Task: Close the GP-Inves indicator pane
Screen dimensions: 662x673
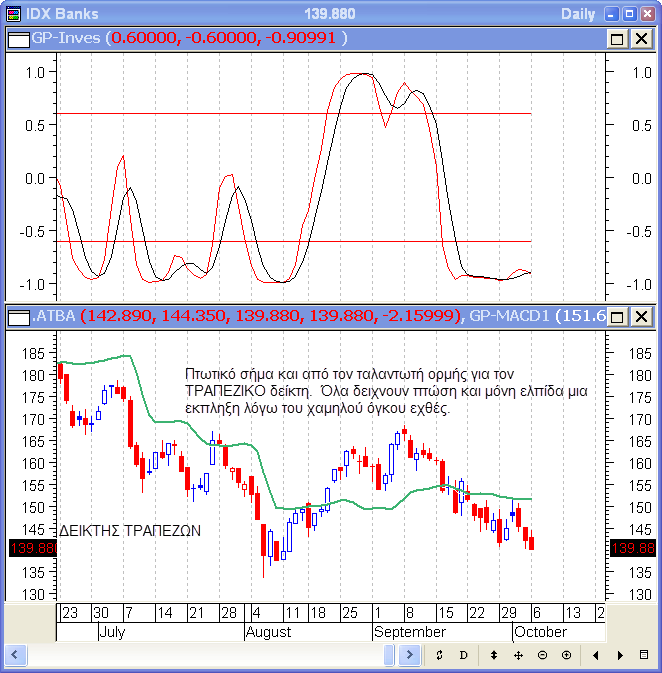Action: coord(640,39)
